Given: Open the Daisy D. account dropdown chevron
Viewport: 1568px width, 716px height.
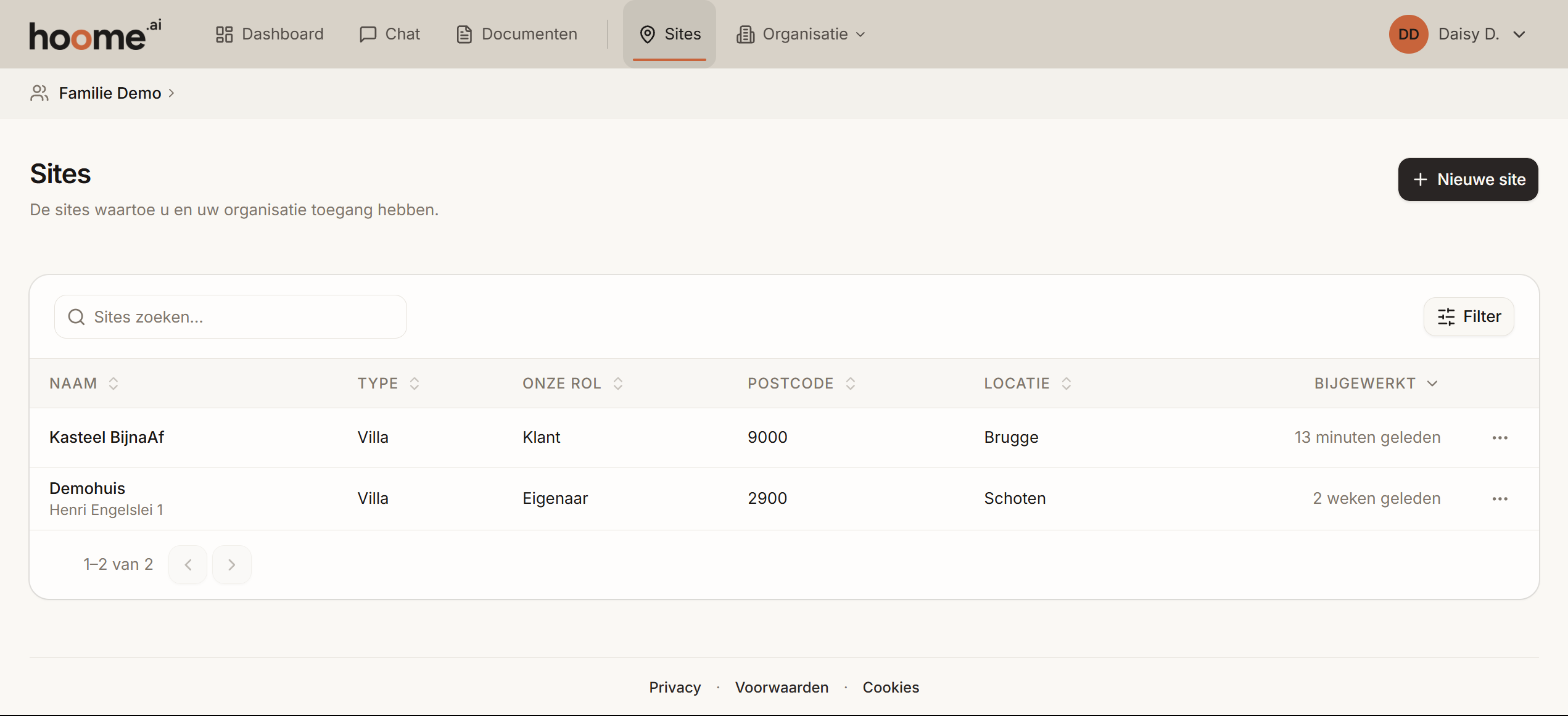Looking at the screenshot, I should 1519,34.
